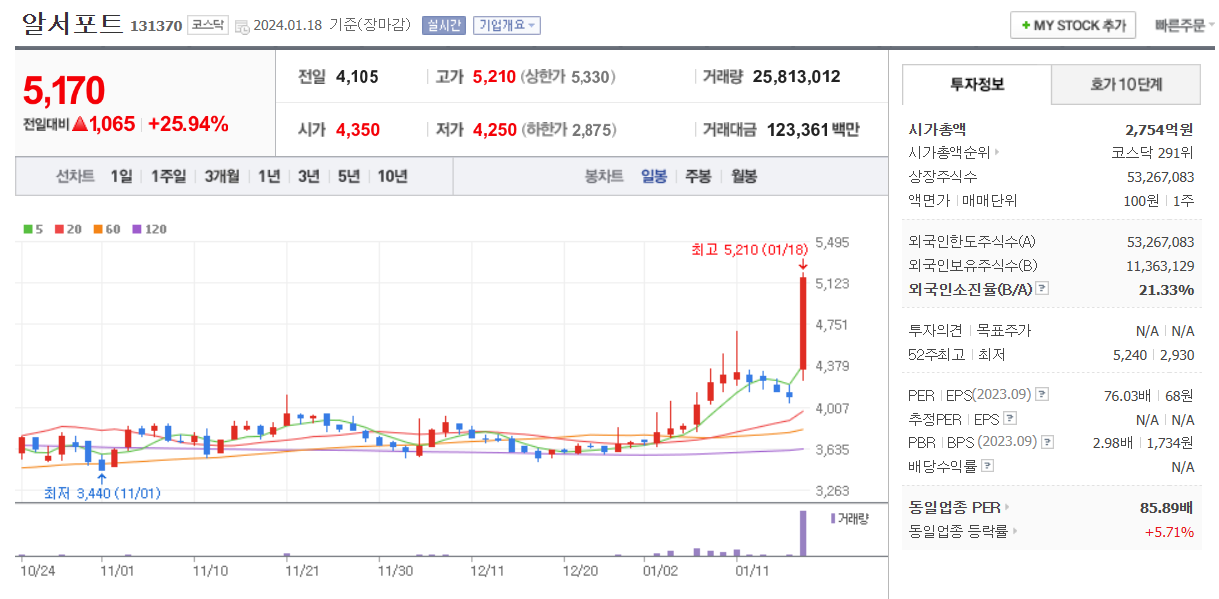Screen dimensions: 1219x599
Task: Open help icon next to PER EPS(2023.09)
Action: tap(1041, 395)
